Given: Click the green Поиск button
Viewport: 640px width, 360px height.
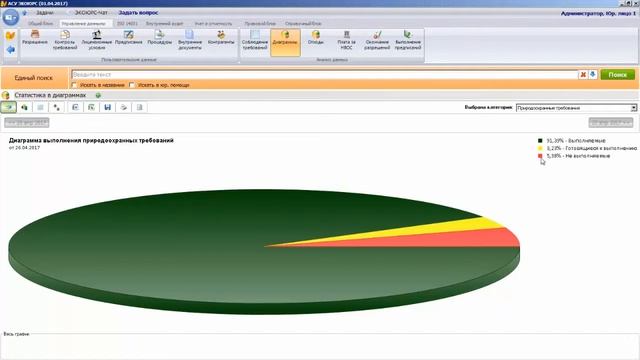Looking at the screenshot, I should (x=617, y=75).
